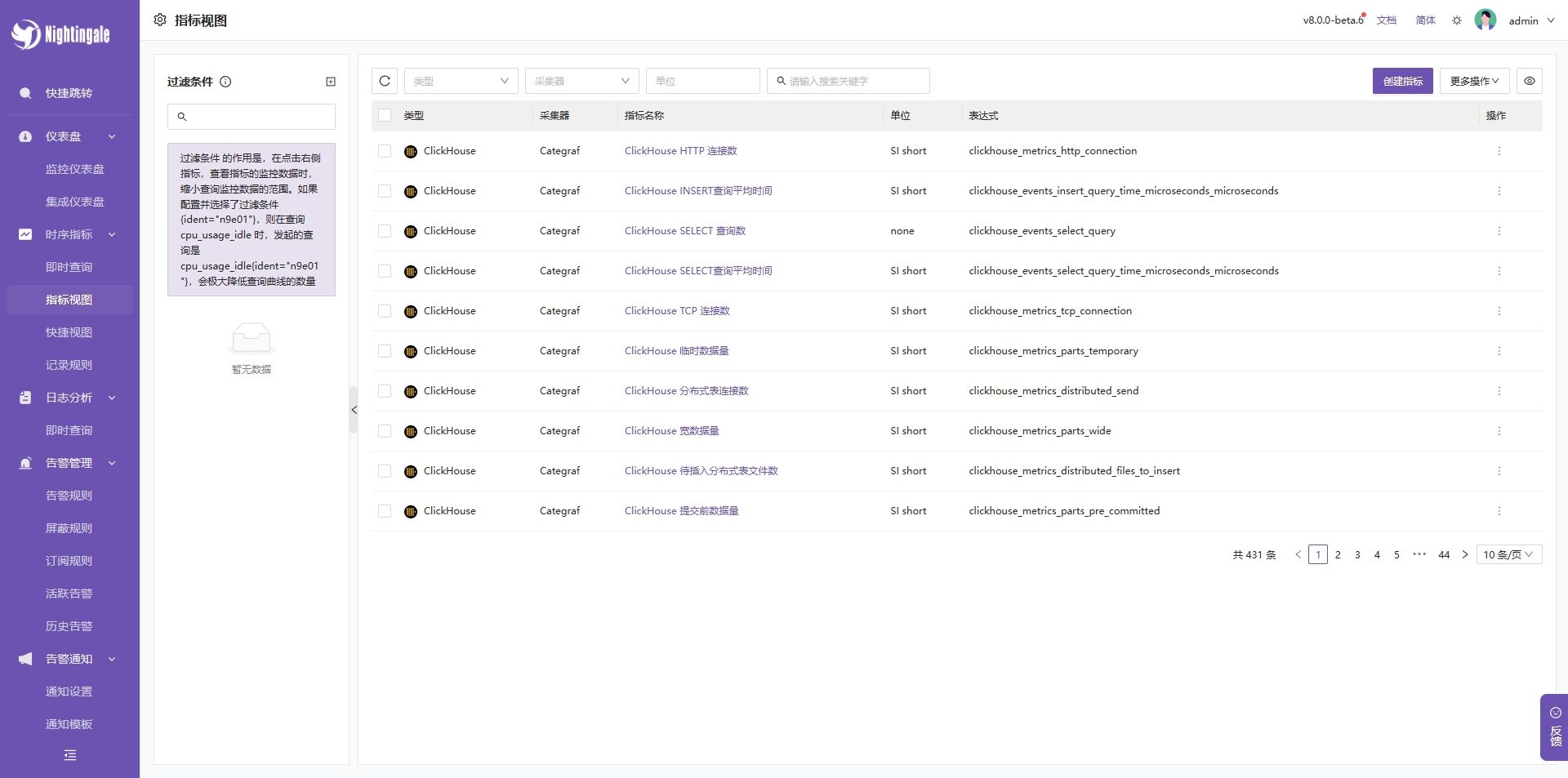
Task: Go to page 2 of results
Action: click(x=1338, y=554)
